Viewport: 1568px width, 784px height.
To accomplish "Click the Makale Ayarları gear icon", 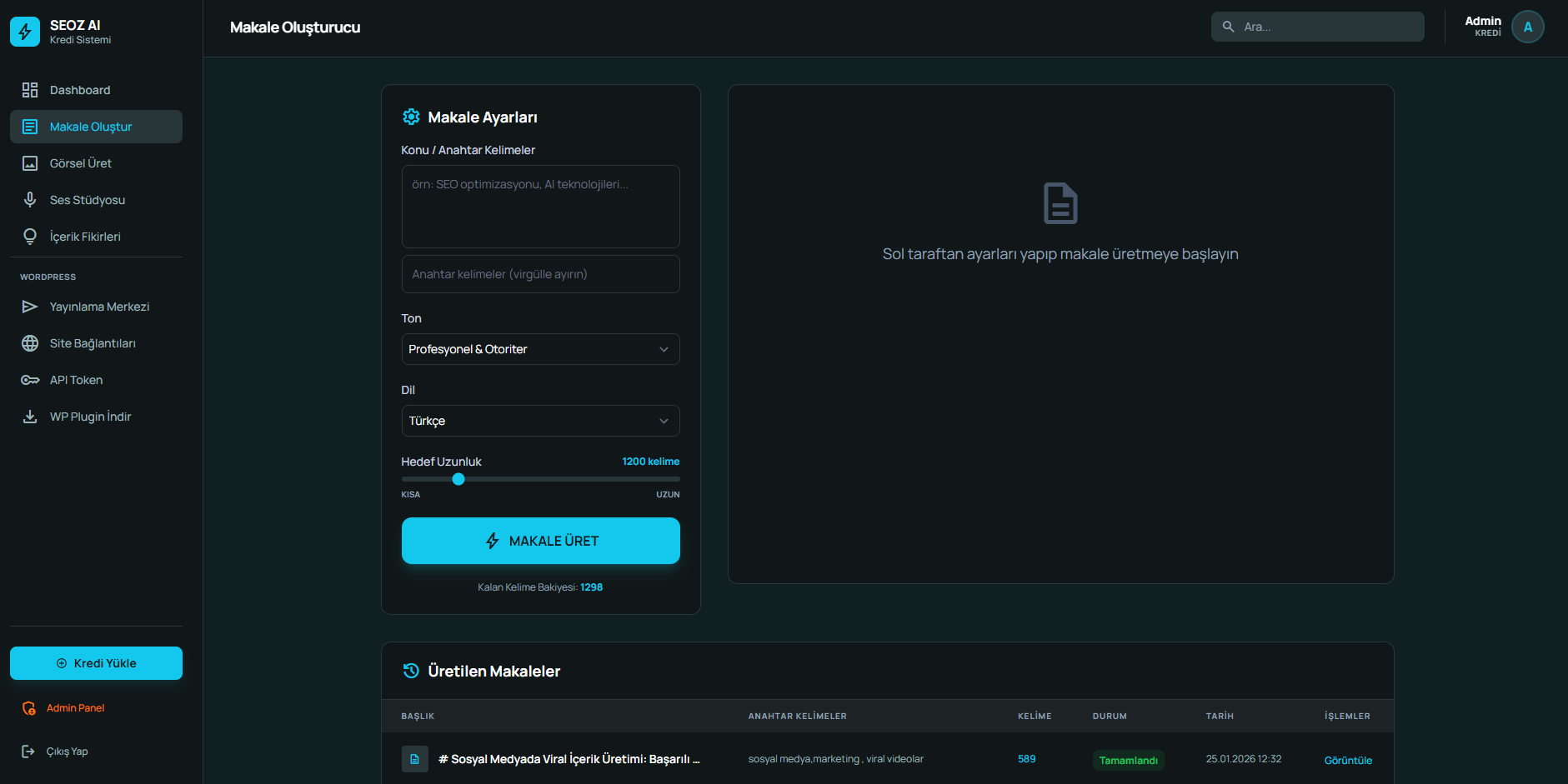I will click(x=411, y=117).
